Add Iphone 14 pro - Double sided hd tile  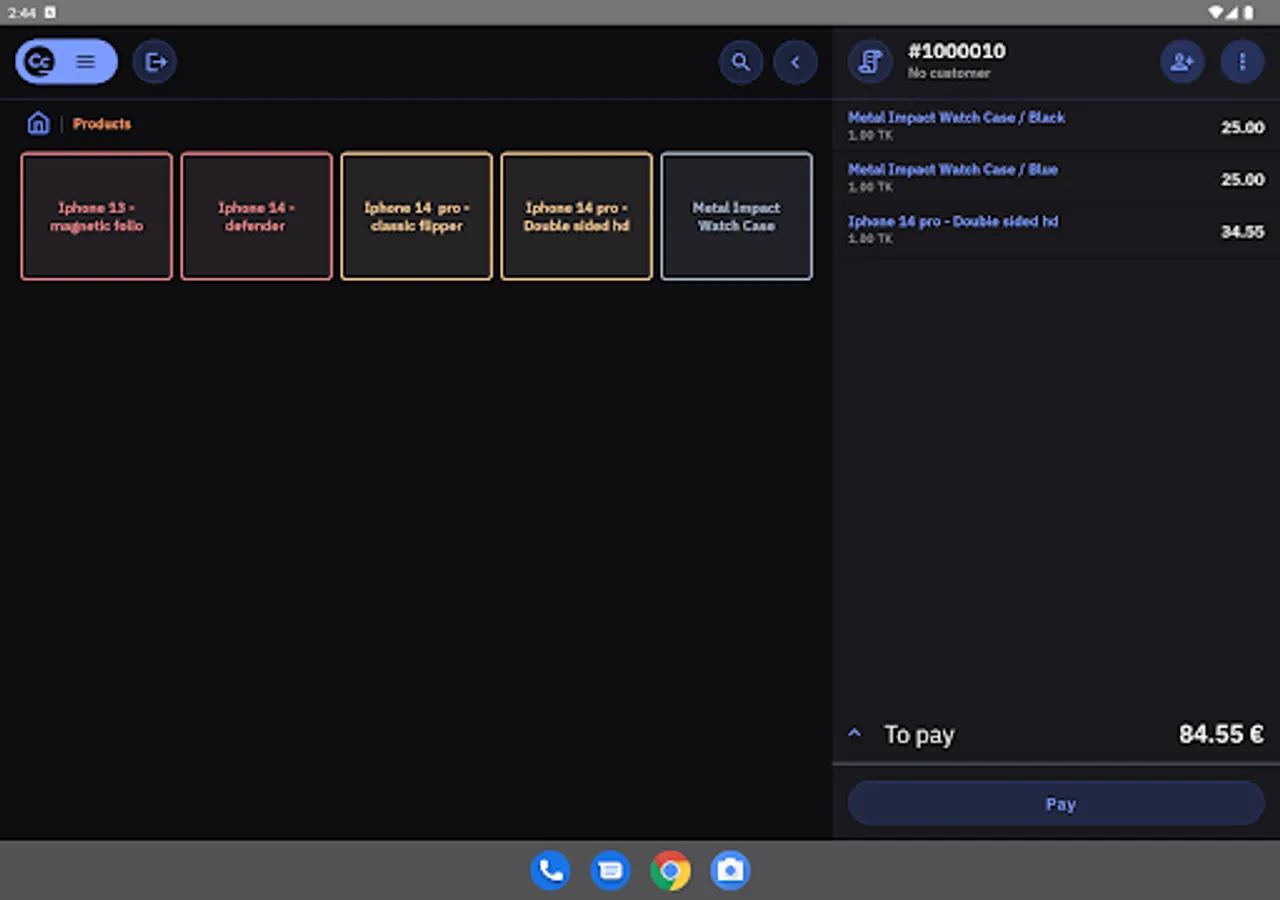click(577, 216)
